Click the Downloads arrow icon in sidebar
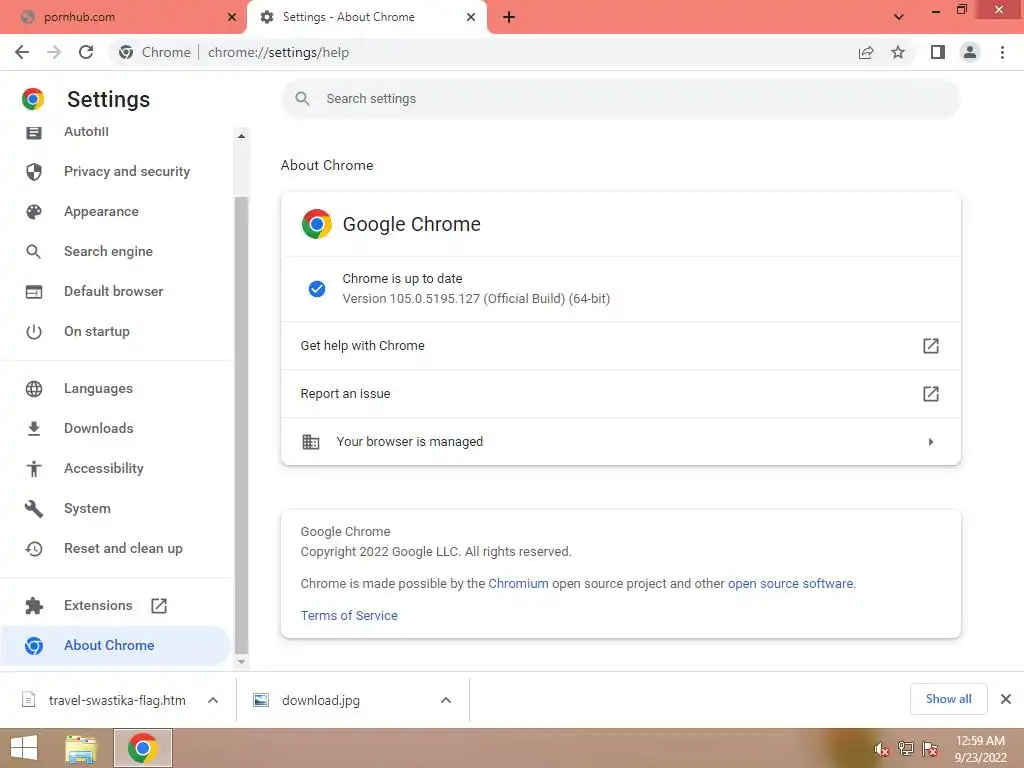The height and width of the screenshot is (768, 1024). pos(34,428)
